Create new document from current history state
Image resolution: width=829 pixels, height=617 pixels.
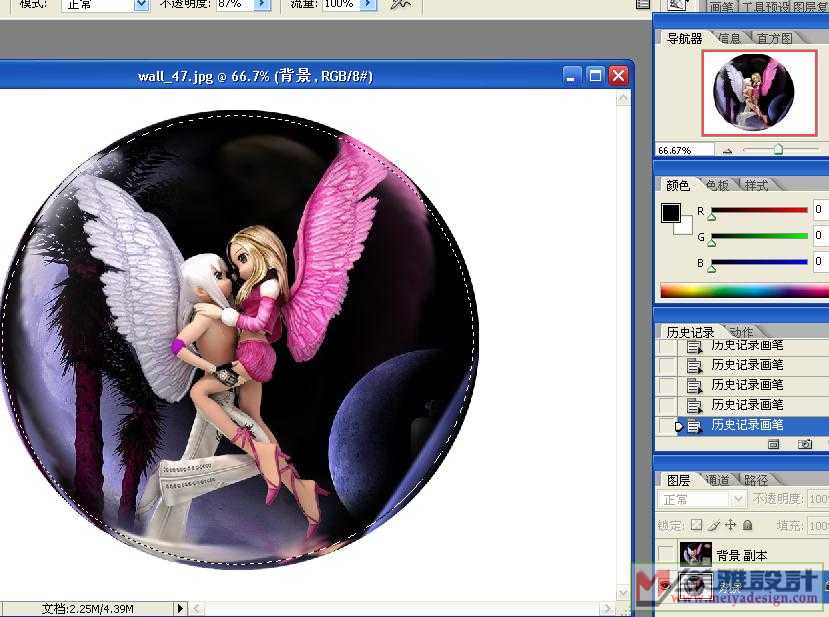773,444
